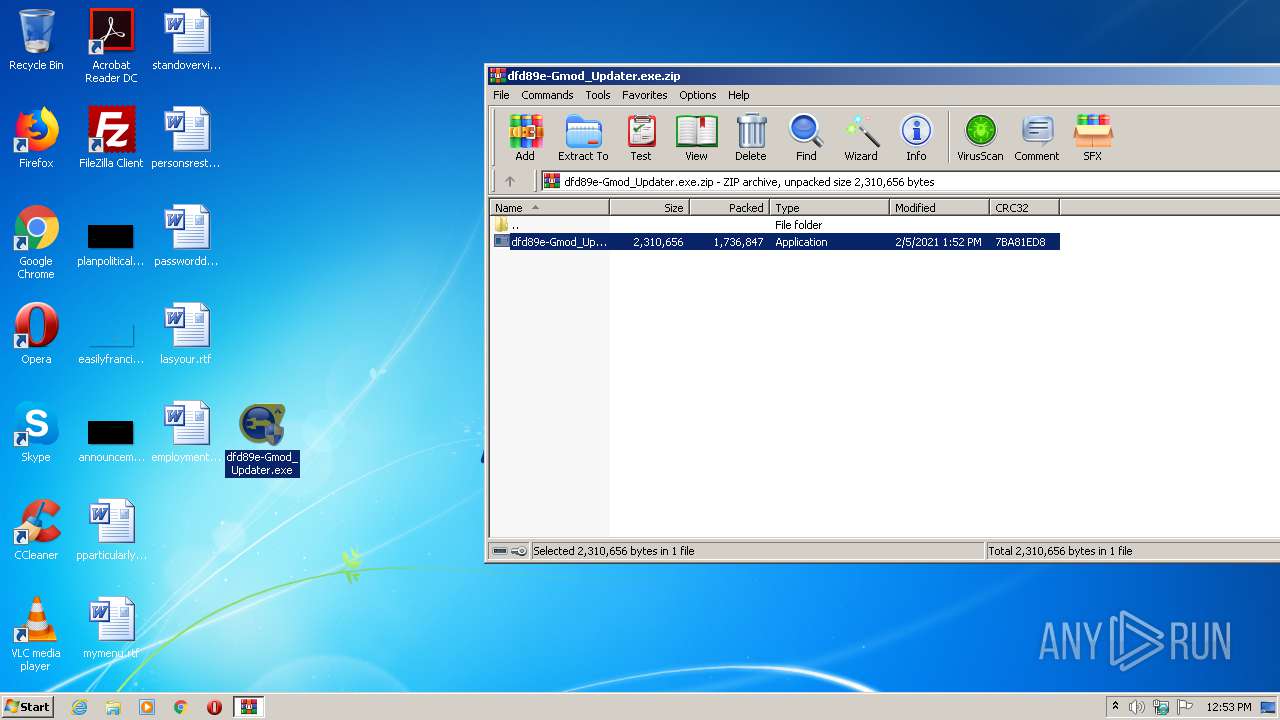This screenshot has height=720, width=1280.
Task: Sort the list by Size column
Action: tap(650, 208)
